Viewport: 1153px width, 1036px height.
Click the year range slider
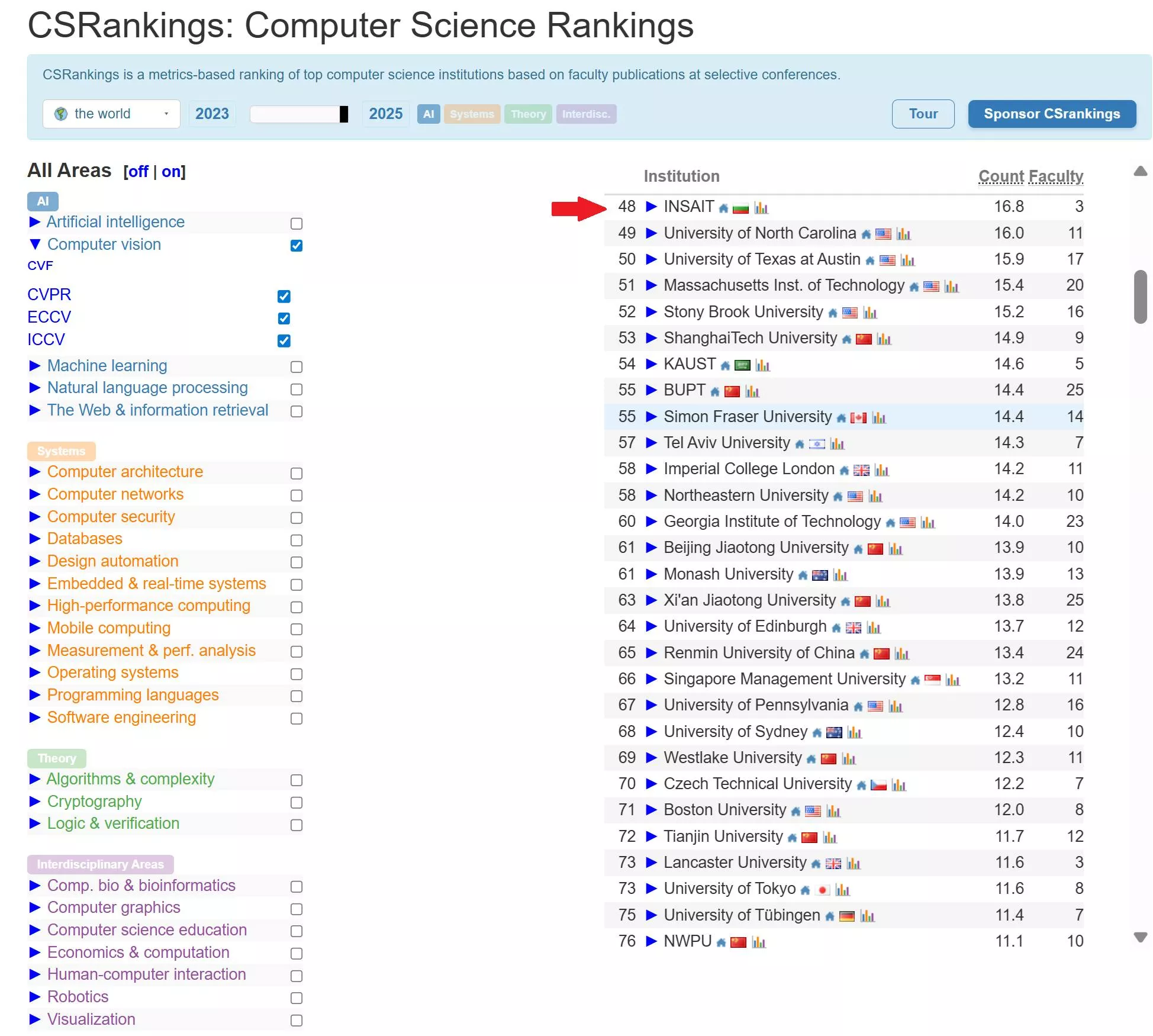(299, 114)
